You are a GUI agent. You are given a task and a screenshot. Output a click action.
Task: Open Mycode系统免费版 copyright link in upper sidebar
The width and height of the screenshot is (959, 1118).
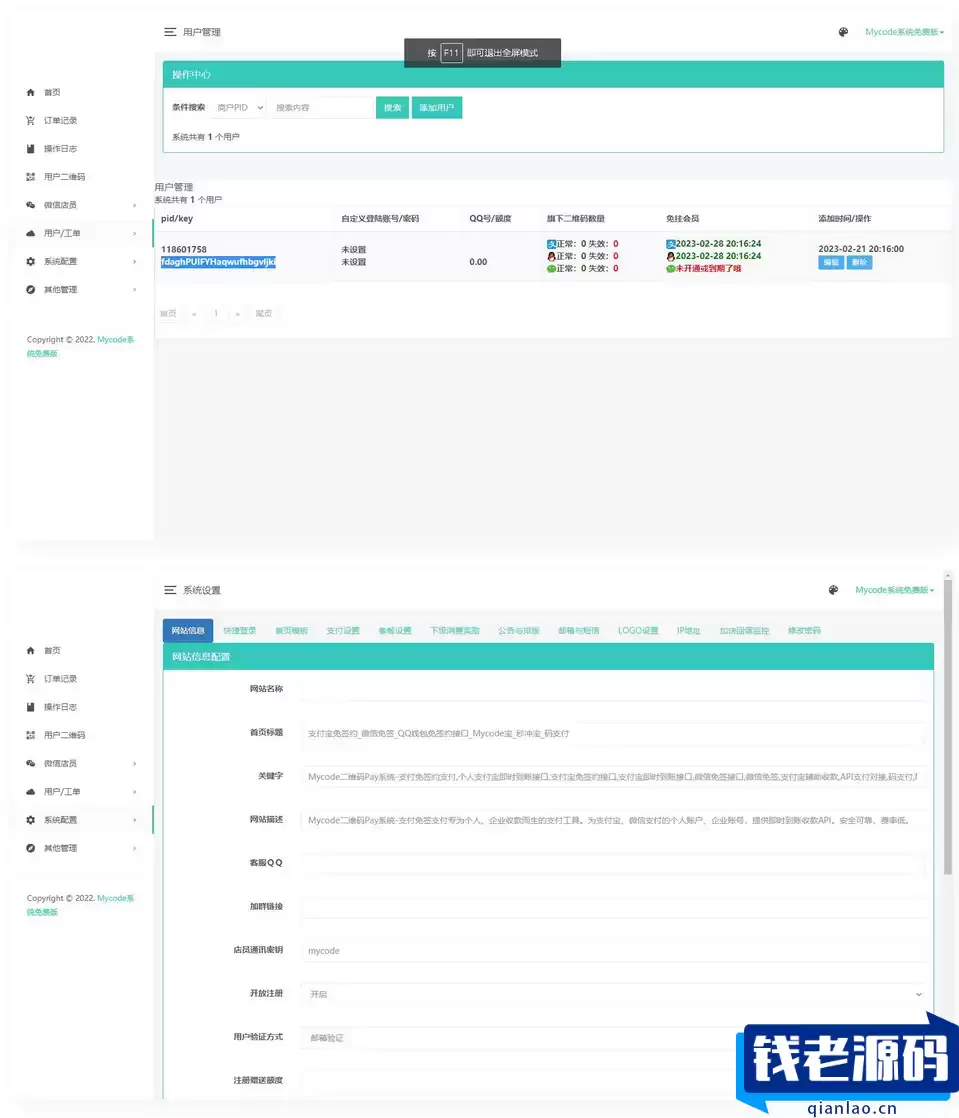point(80,347)
